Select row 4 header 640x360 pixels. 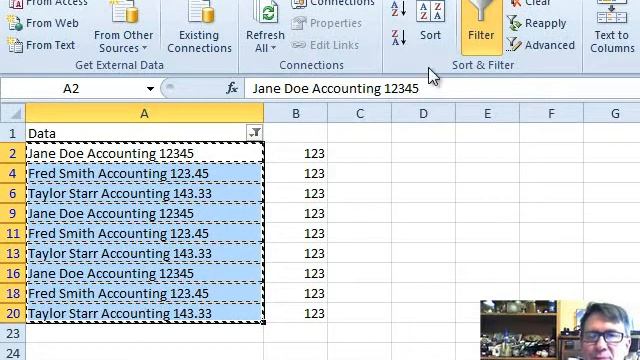pos(13,173)
